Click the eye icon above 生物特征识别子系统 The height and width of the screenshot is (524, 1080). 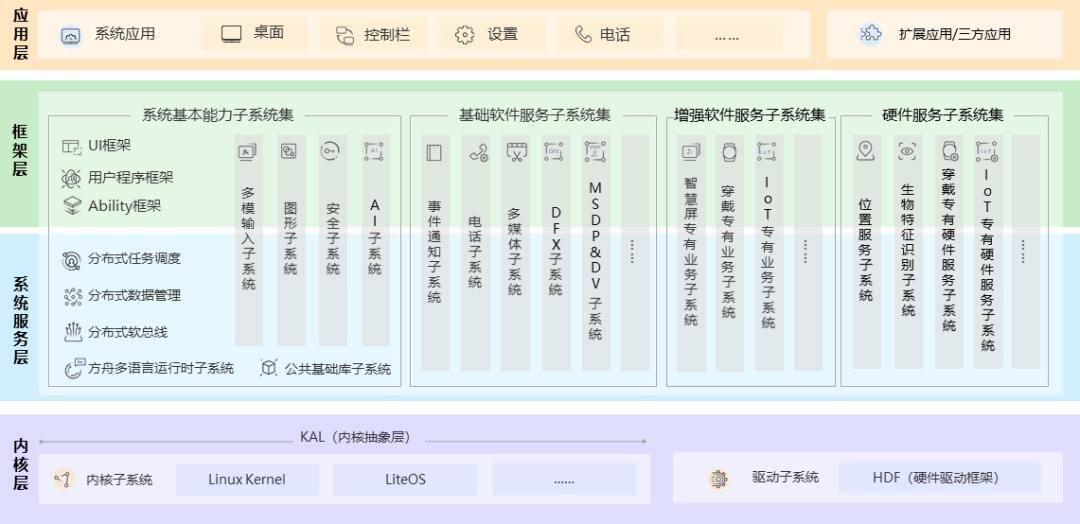point(906,150)
